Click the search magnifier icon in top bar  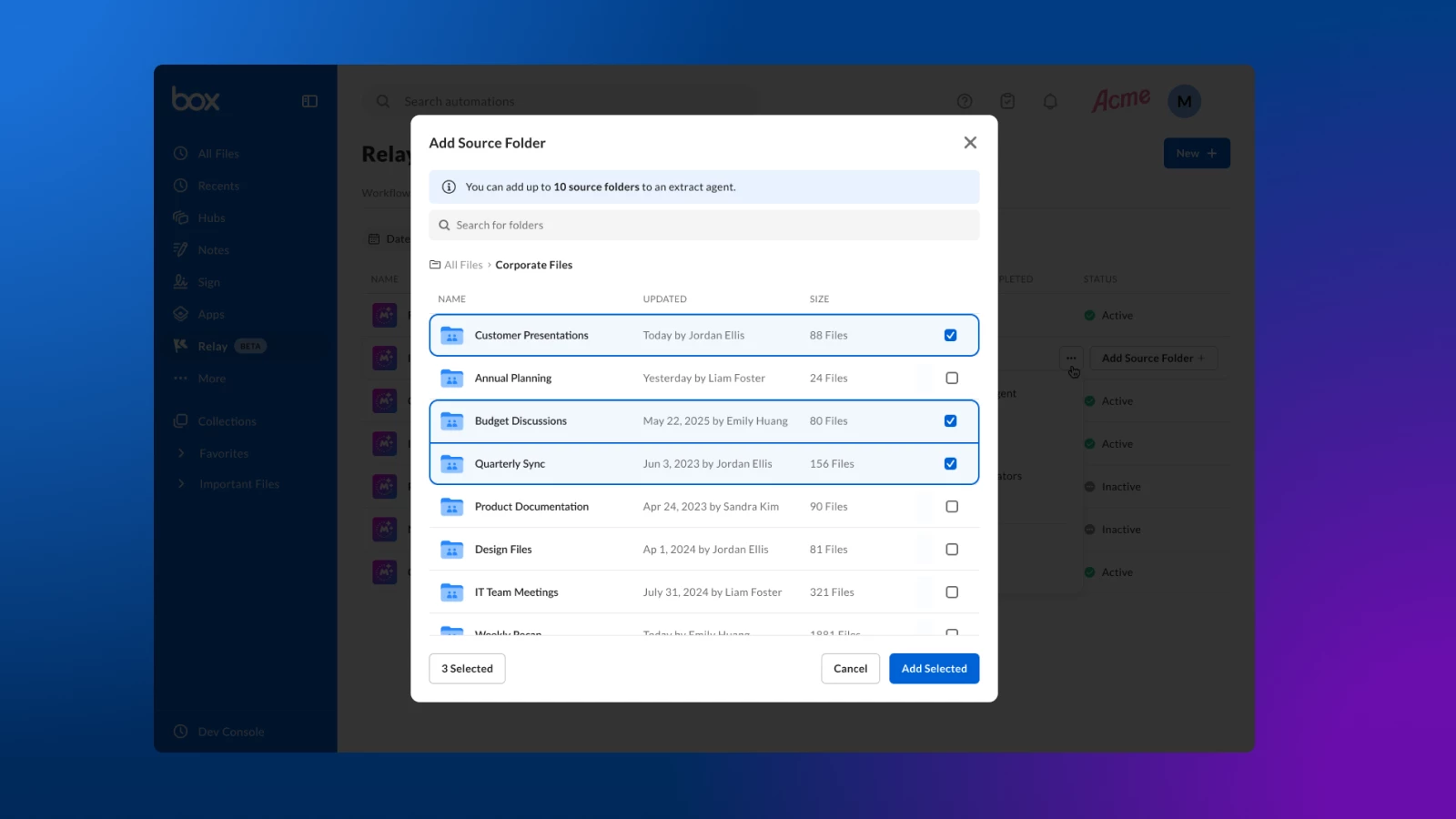tap(383, 101)
